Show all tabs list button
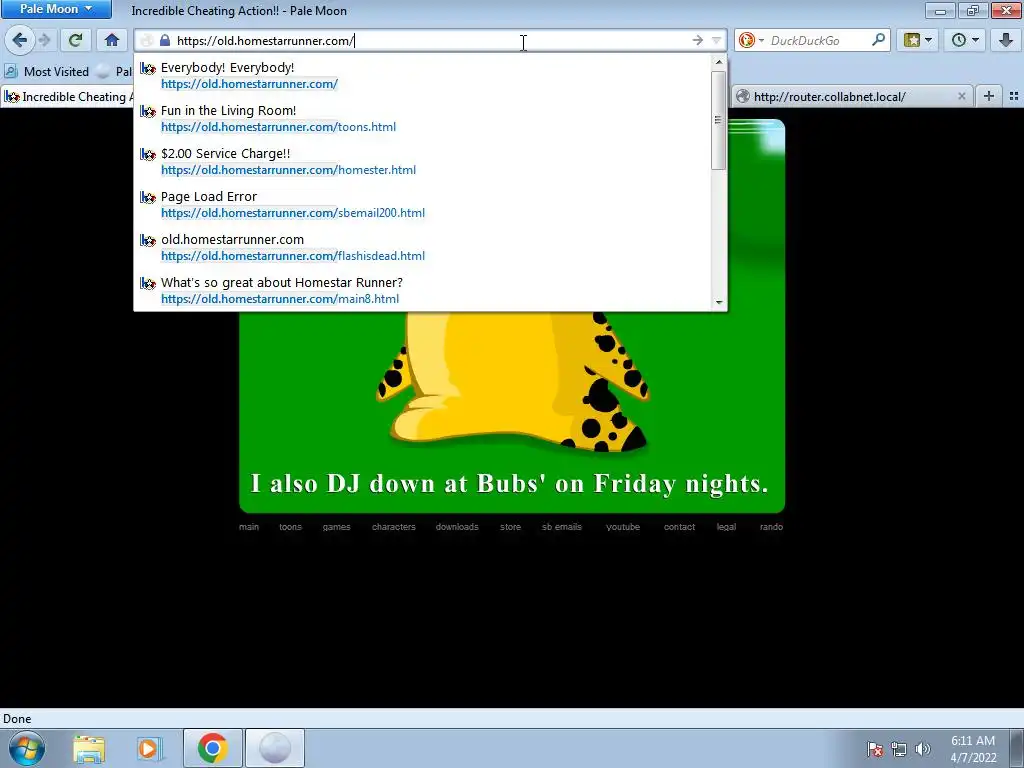The width and height of the screenshot is (1024, 768). pos(1014,96)
